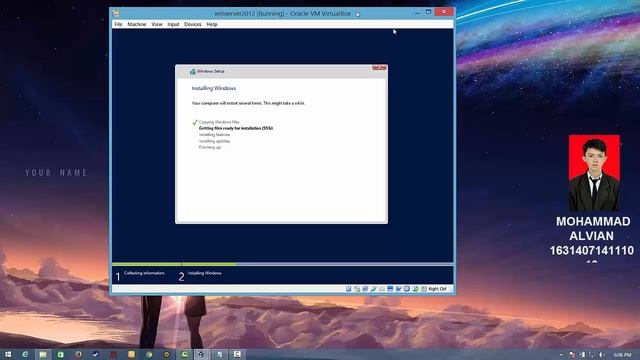Click the 'Copying Windows files' step
Viewport: 640px width, 360px height.
tap(219, 122)
